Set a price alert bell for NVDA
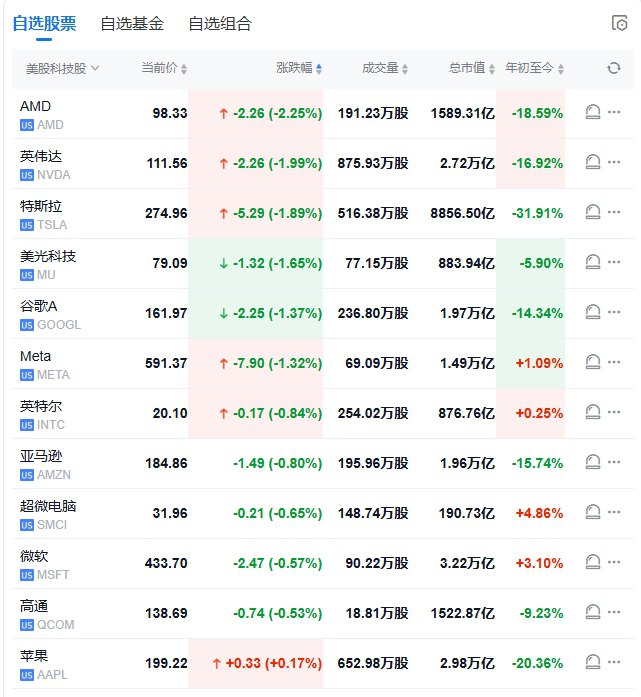This screenshot has height=697, width=641. [x=593, y=162]
